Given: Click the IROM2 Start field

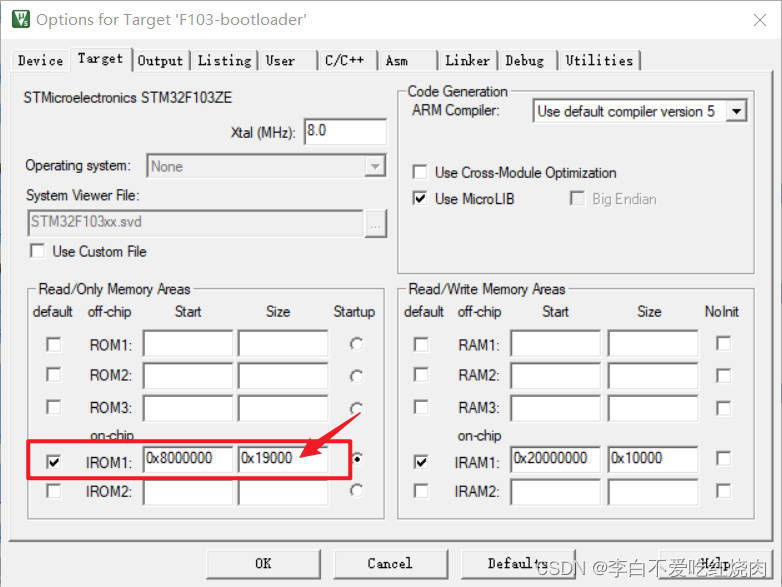Looking at the screenshot, I should [188, 493].
